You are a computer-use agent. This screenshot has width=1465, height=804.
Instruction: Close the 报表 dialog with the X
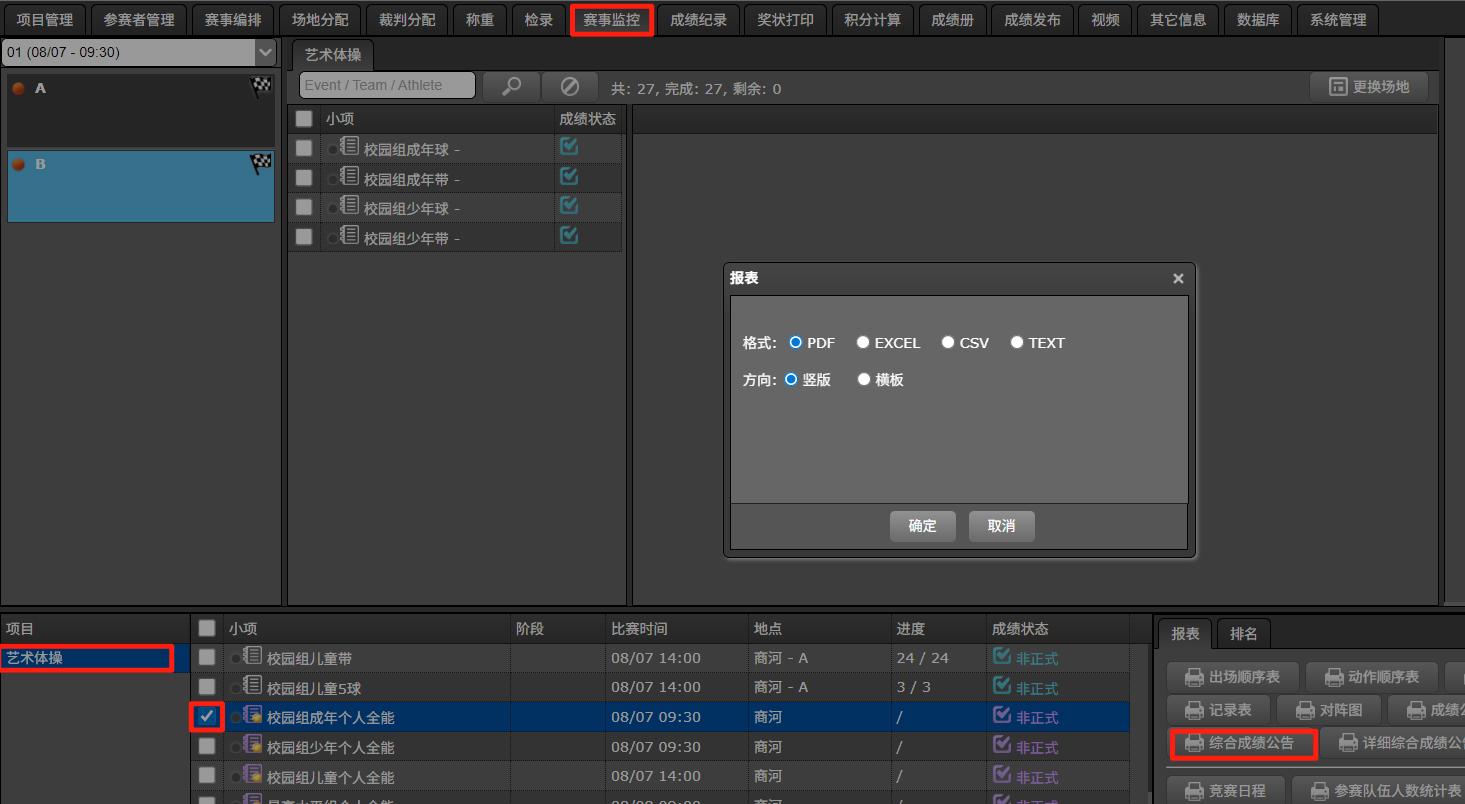(x=1178, y=279)
